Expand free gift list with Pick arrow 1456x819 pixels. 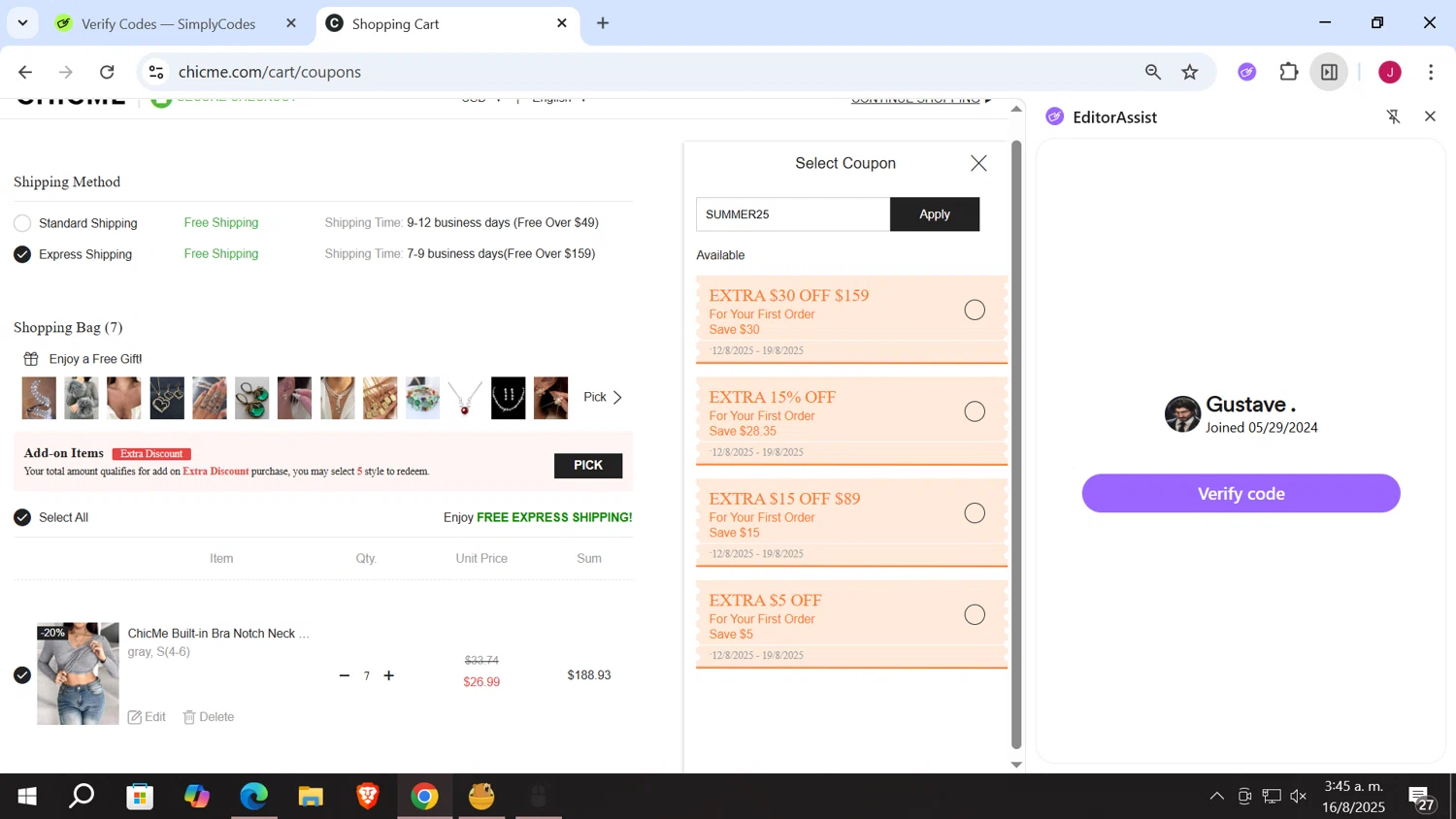pos(603,397)
